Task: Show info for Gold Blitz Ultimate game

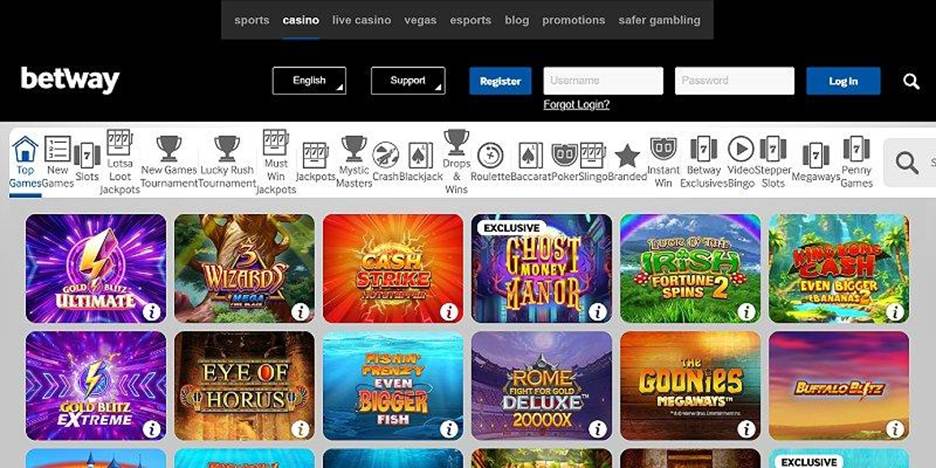Action: 152,312
